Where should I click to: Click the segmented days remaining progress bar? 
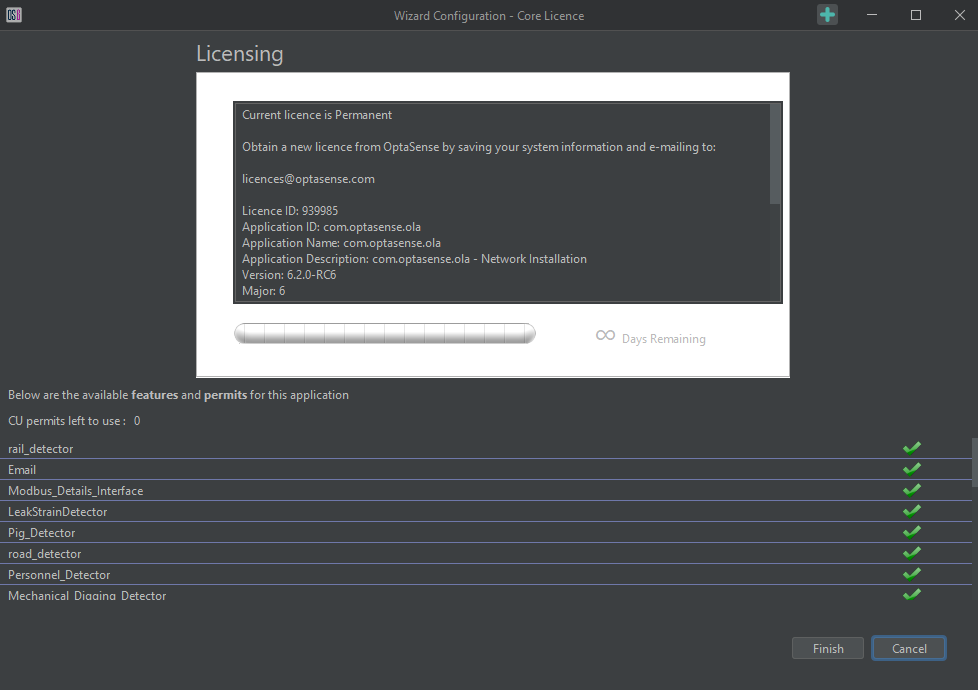point(385,332)
